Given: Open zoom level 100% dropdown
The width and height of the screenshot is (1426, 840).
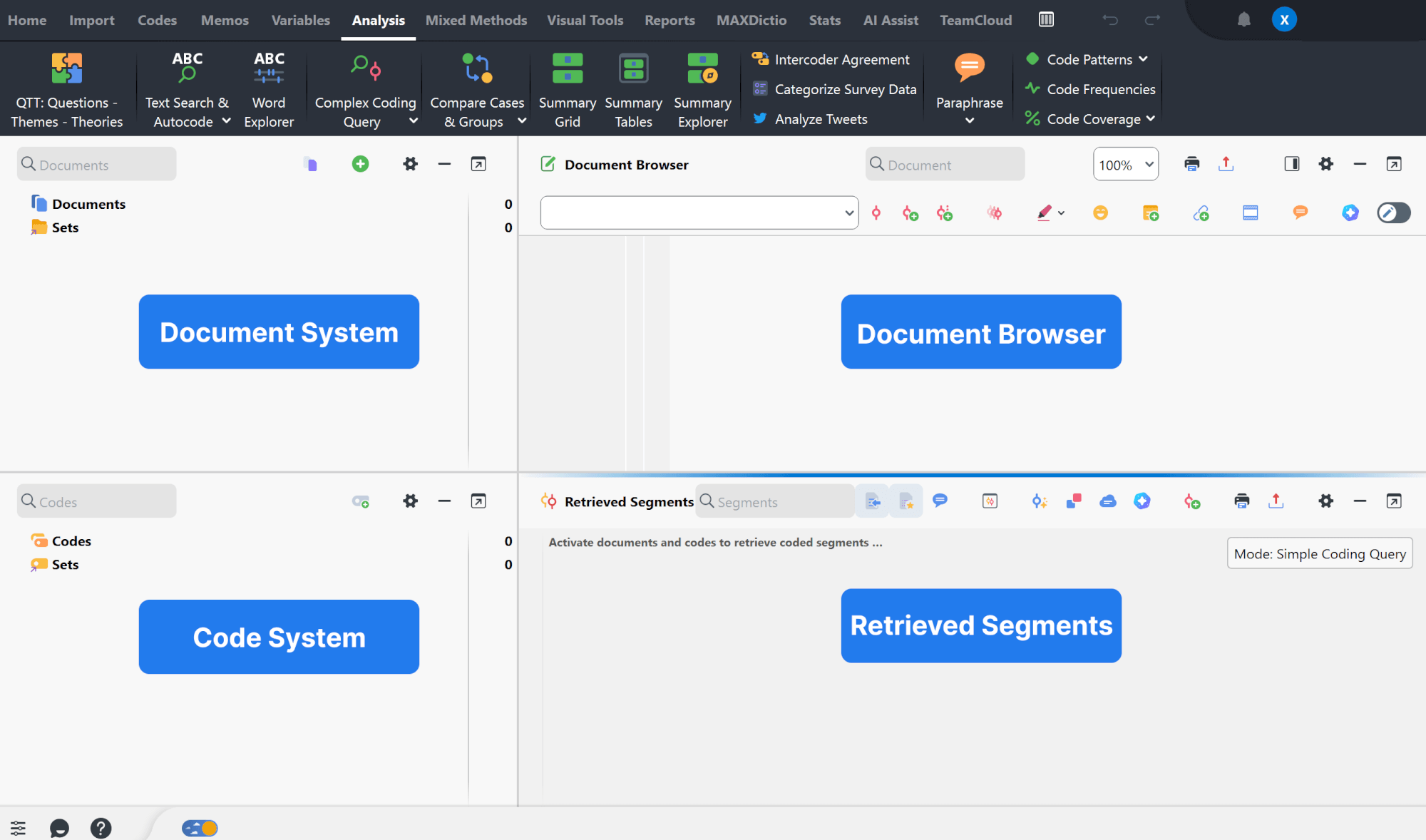Looking at the screenshot, I should click(x=1125, y=165).
